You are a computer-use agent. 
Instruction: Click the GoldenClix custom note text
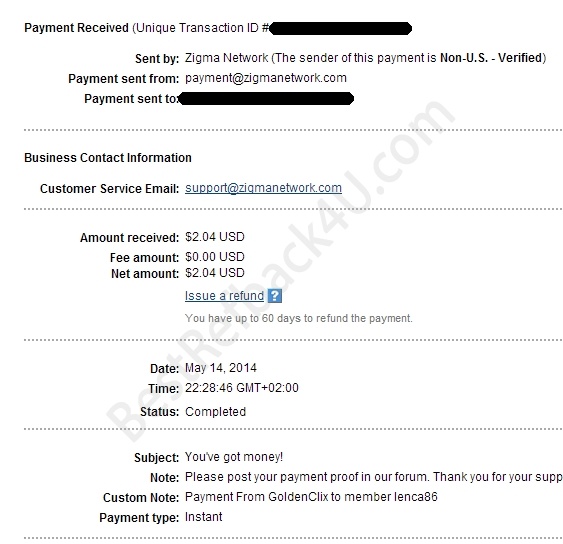pos(311,497)
